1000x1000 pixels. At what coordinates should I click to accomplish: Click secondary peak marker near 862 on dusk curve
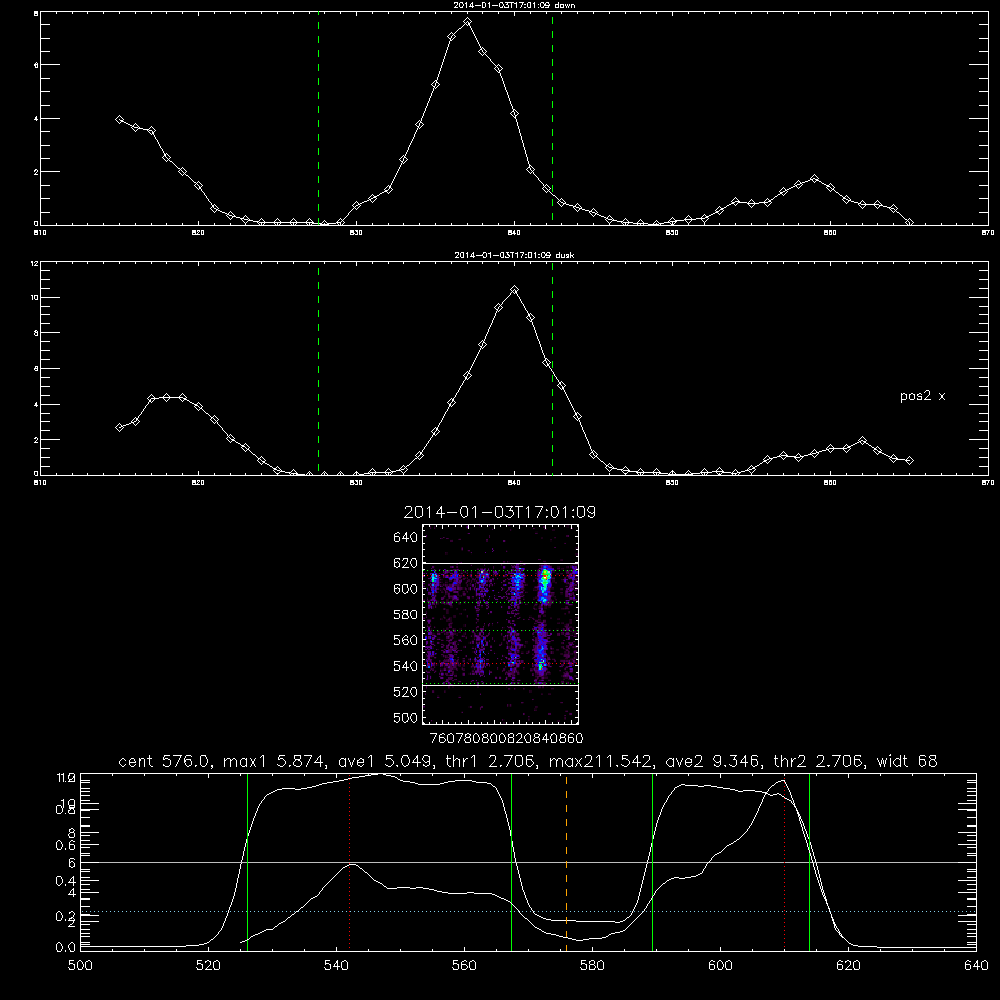(862, 441)
